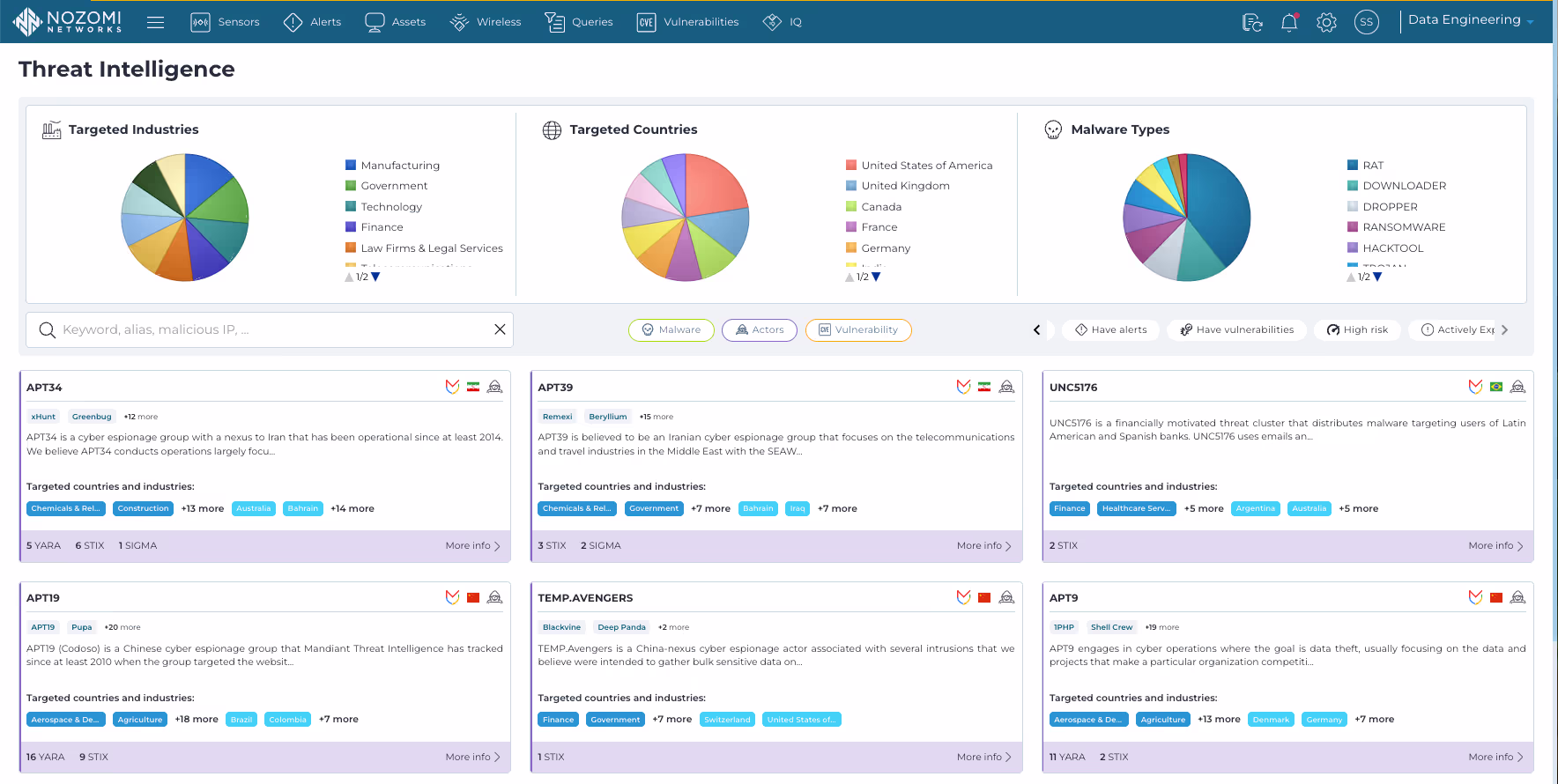Open the Data Engineering dropdown
Viewport: 1558px width, 784px height.
point(1471,20)
